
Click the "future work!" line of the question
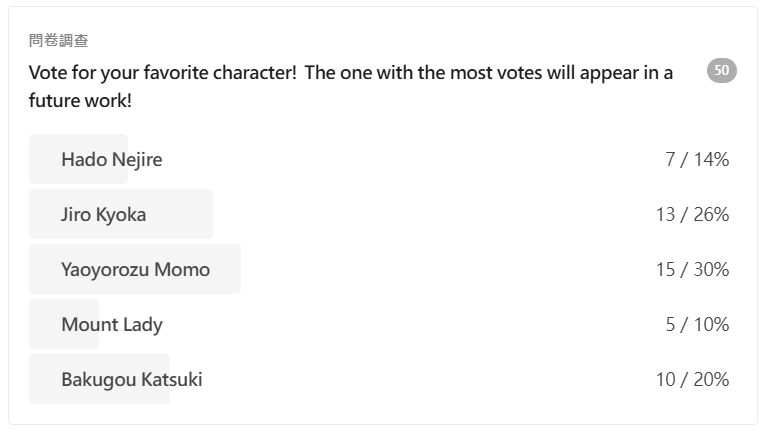80,101
